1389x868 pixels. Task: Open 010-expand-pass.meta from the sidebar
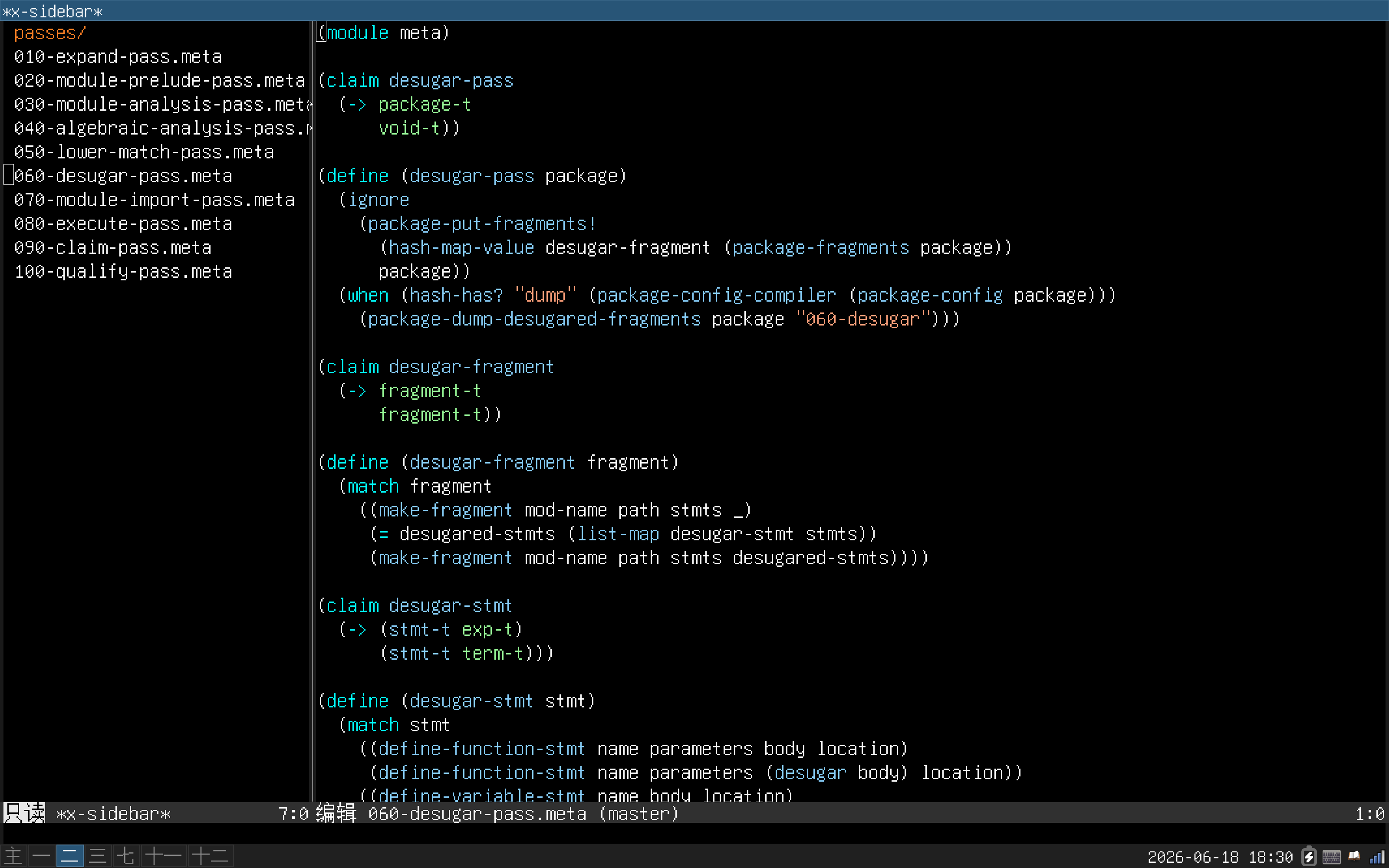coord(118,57)
